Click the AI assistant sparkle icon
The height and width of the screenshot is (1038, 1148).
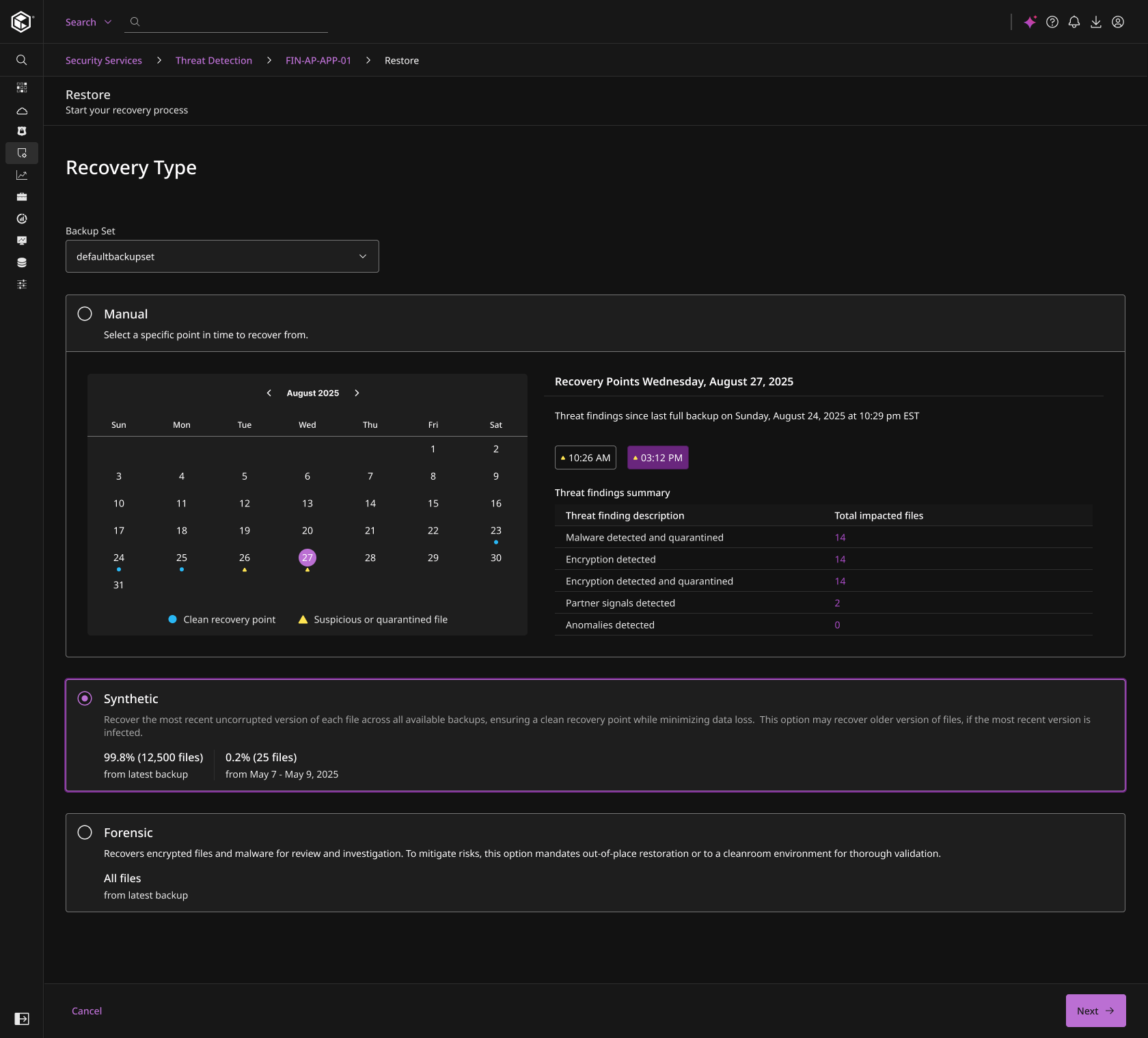[x=1030, y=22]
